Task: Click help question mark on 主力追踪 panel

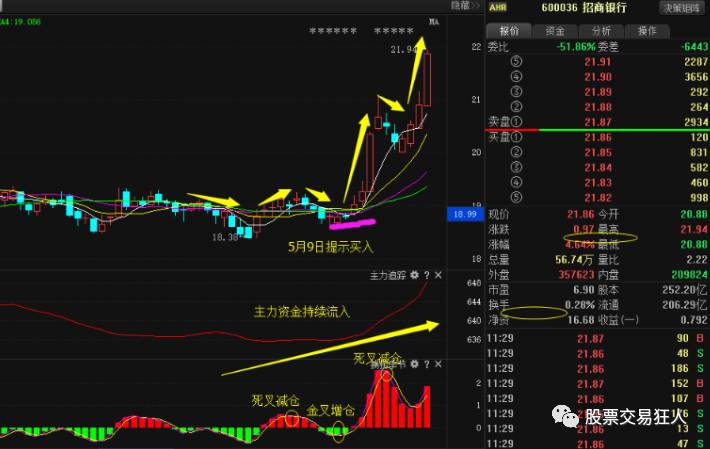Action: pyautogui.click(x=426, y=274)
